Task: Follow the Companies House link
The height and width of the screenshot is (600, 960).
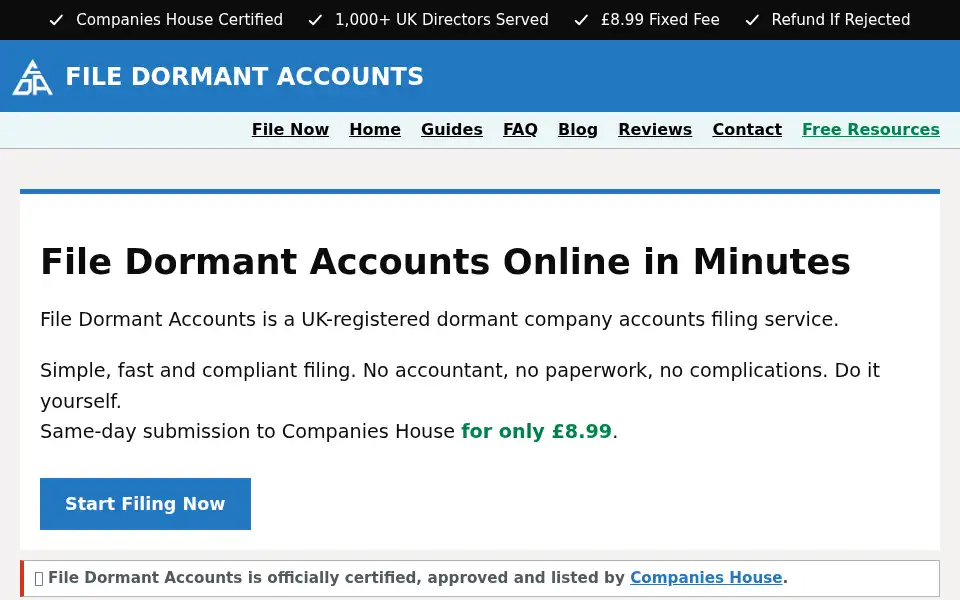Action: click(x=706, y=577)
